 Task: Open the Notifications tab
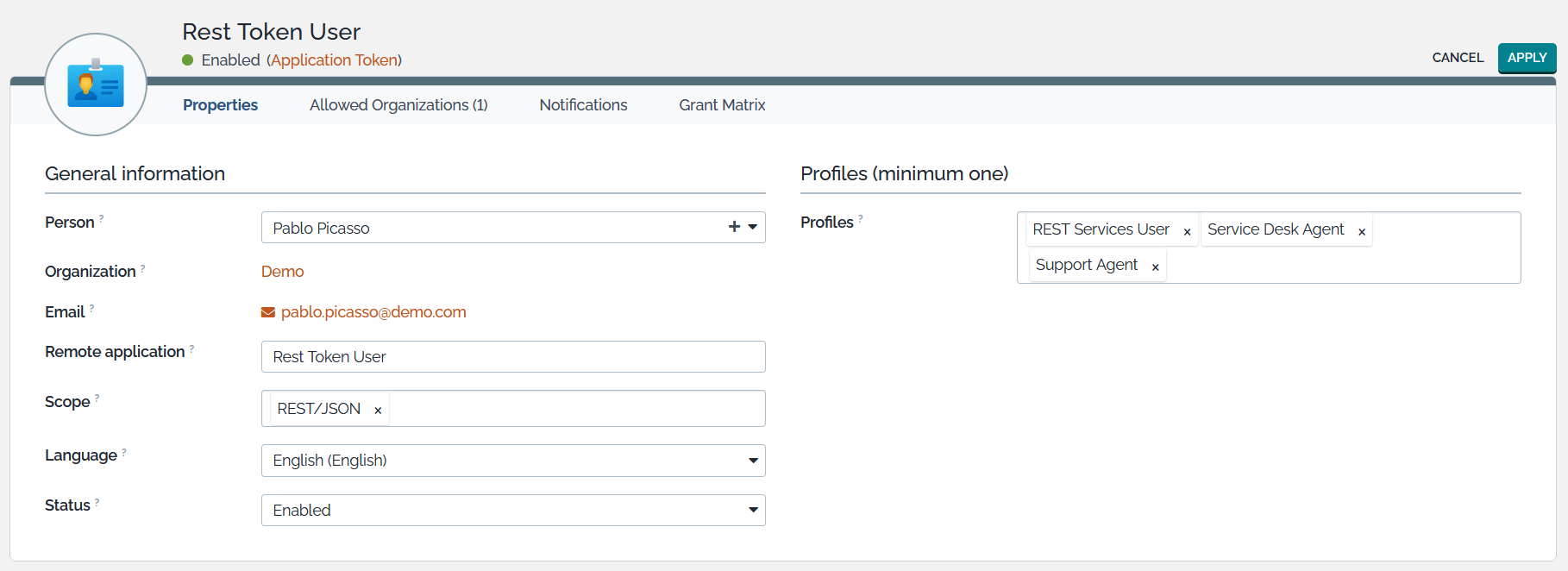pos(583,105)
